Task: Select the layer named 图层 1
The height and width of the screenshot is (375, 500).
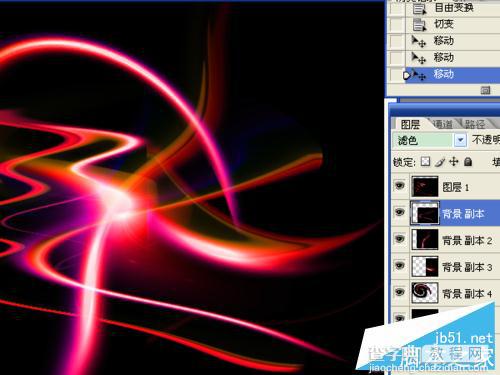Action: coord(455,187)
